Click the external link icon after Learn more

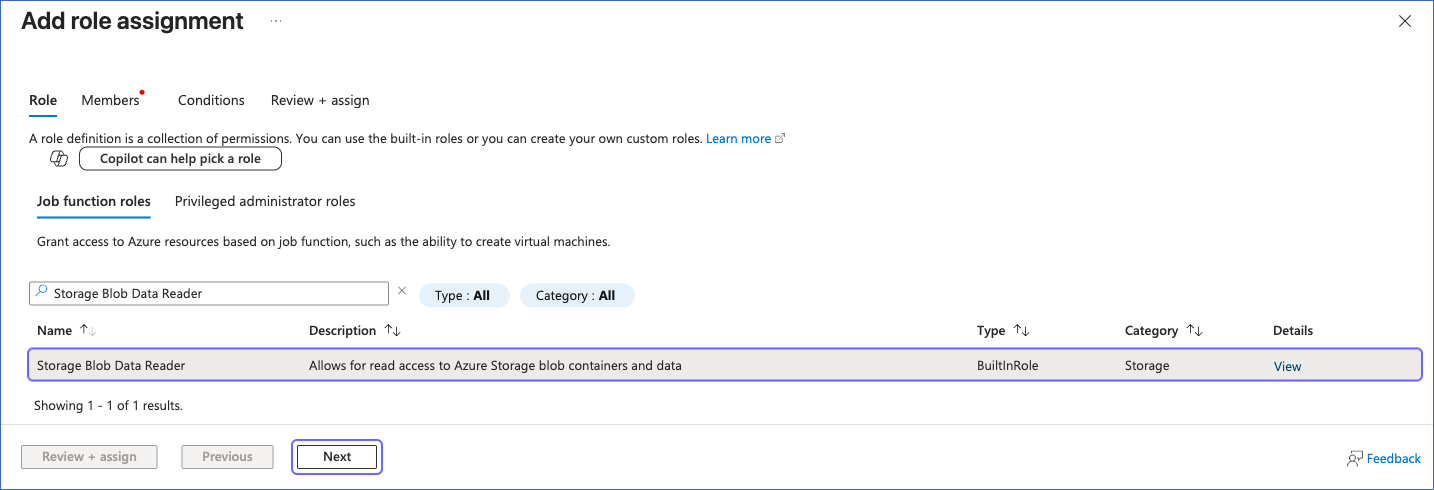click(x=780, y=139)
